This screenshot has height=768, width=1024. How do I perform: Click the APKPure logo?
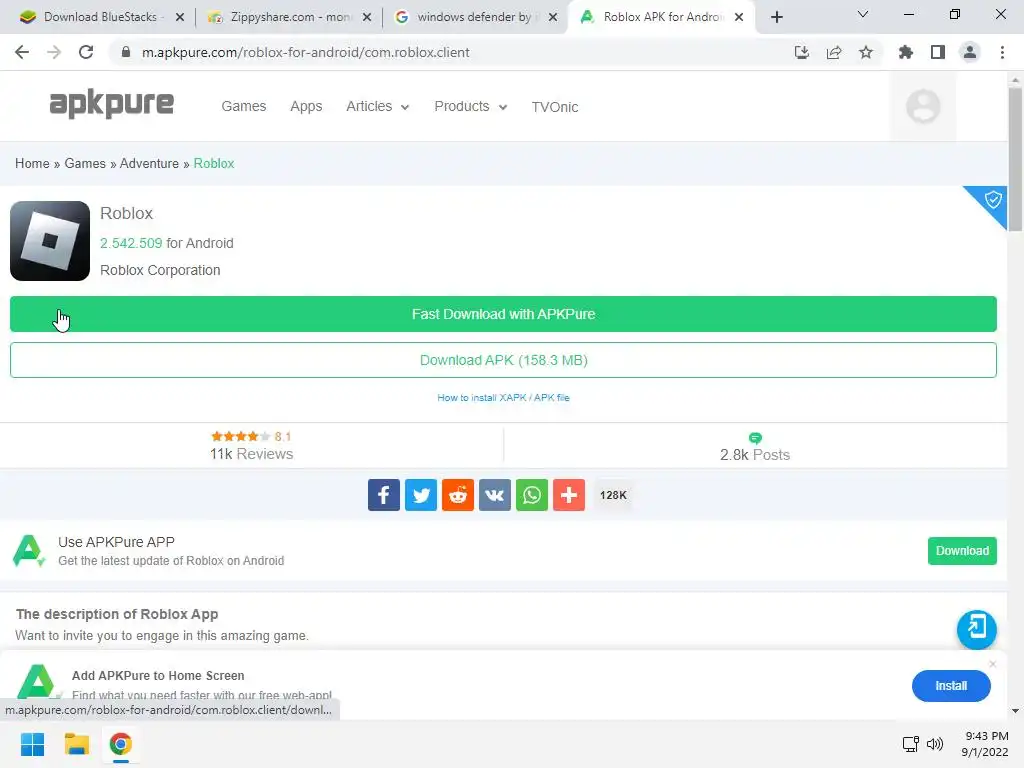112,104
